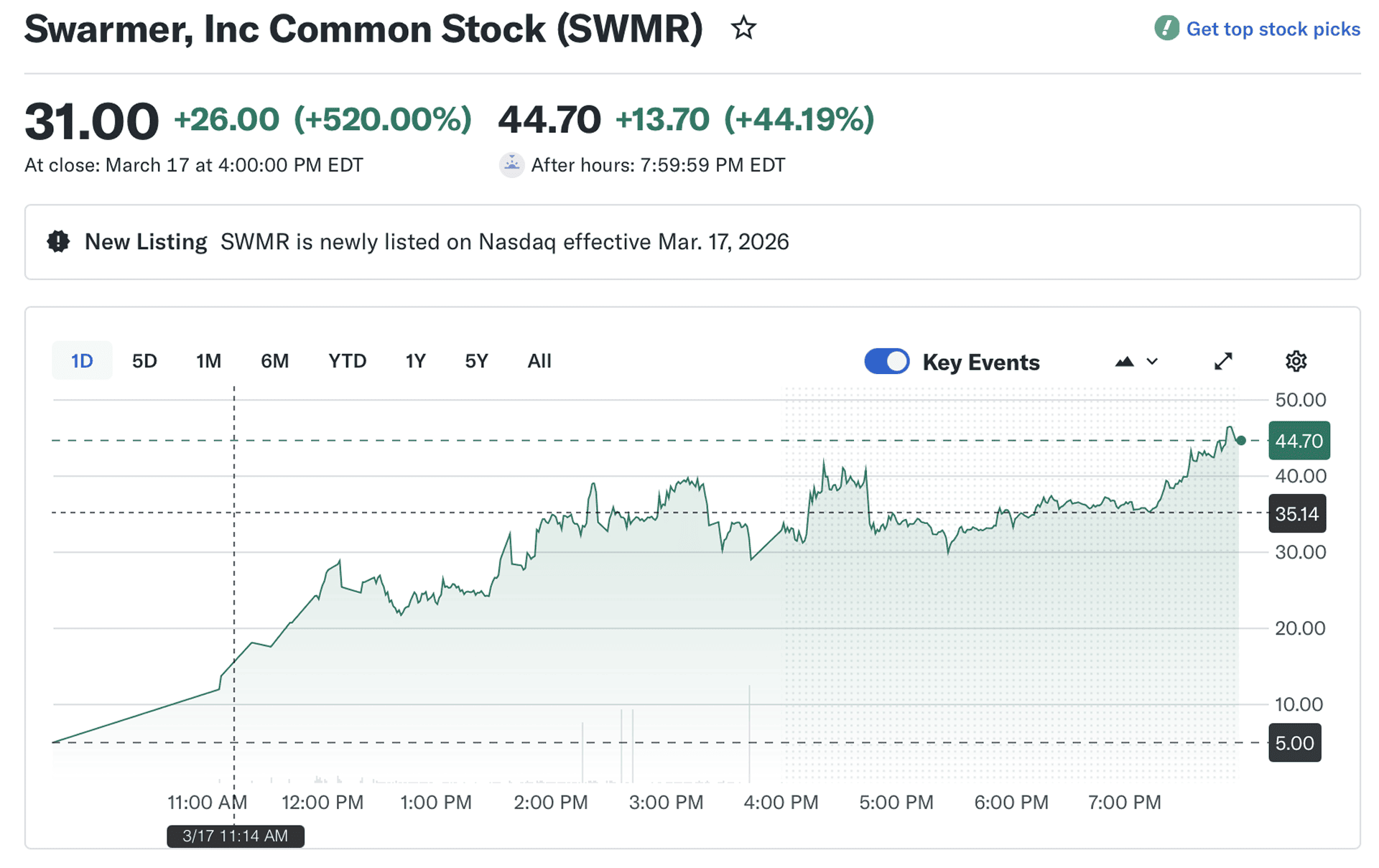Click the green top stock picks icon
1379x868 pixels.
pos(1166,29)
